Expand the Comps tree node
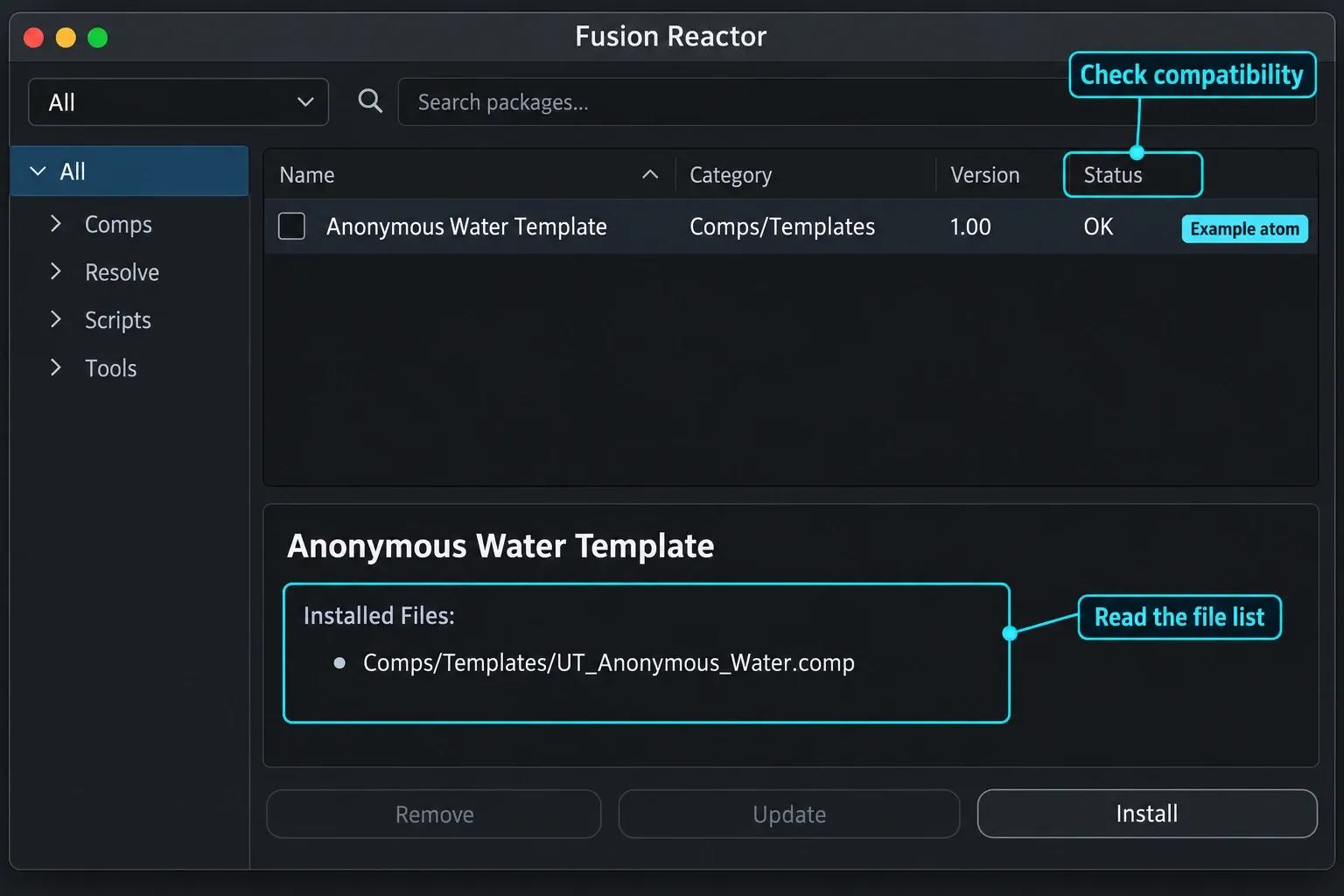1344x896 pixels. pyautogui.click(x=56, y=224)
